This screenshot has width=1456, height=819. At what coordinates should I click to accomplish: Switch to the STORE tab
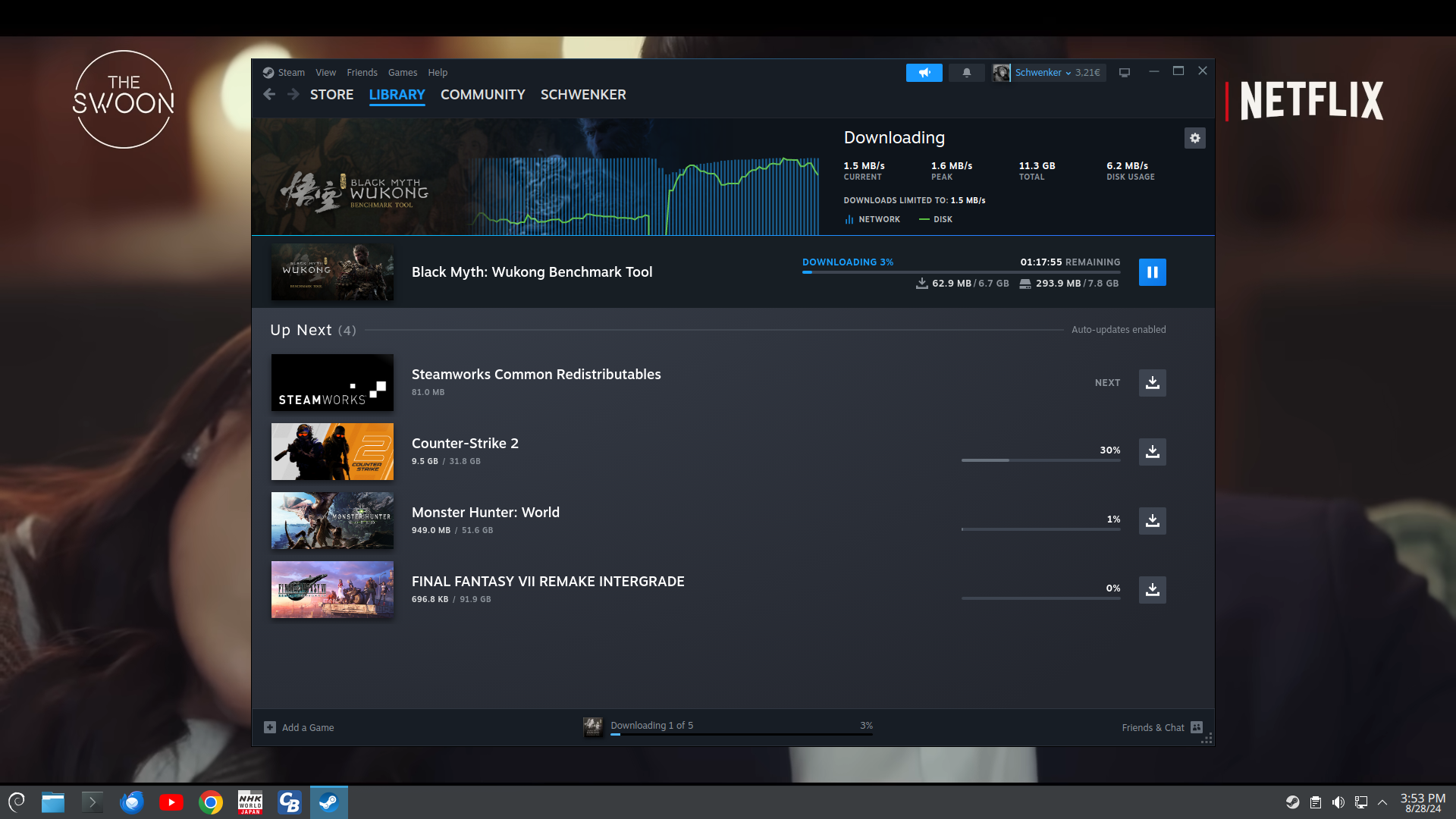pyautogui.click(x=331, y=95)
